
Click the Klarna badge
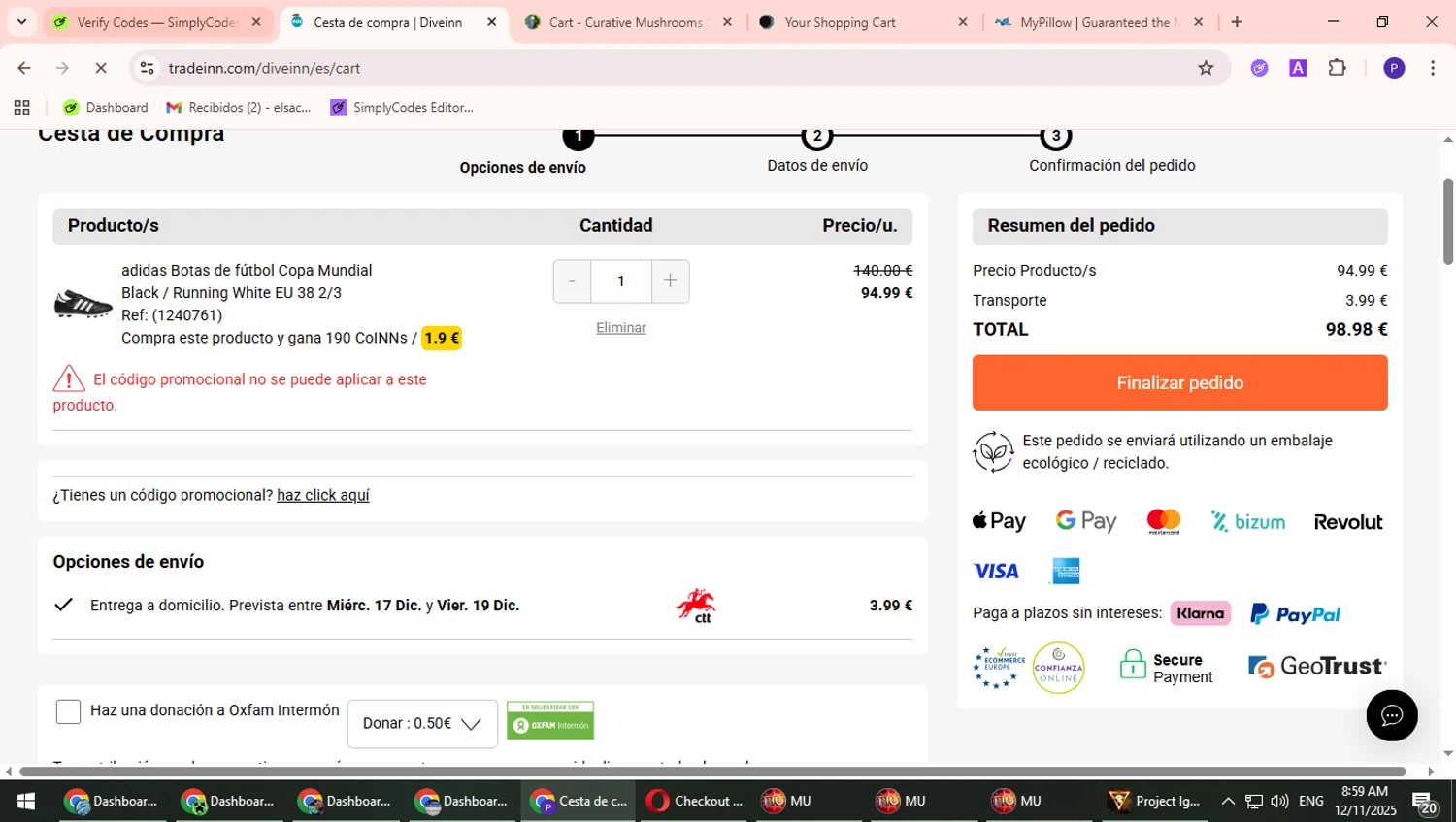coord(1201,613)
